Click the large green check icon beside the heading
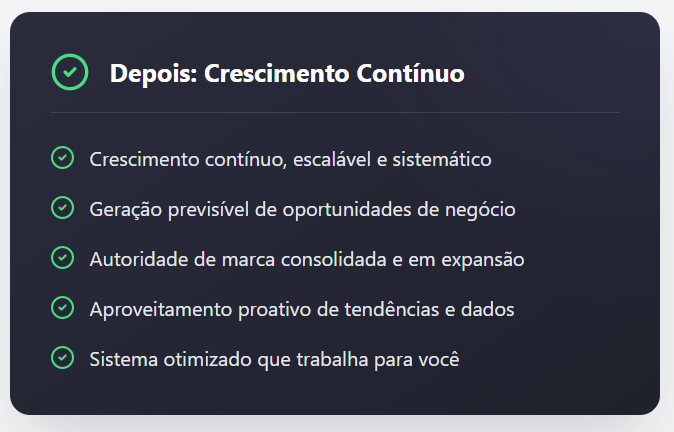This screenshot has height=432, width=674. point(69,72)
